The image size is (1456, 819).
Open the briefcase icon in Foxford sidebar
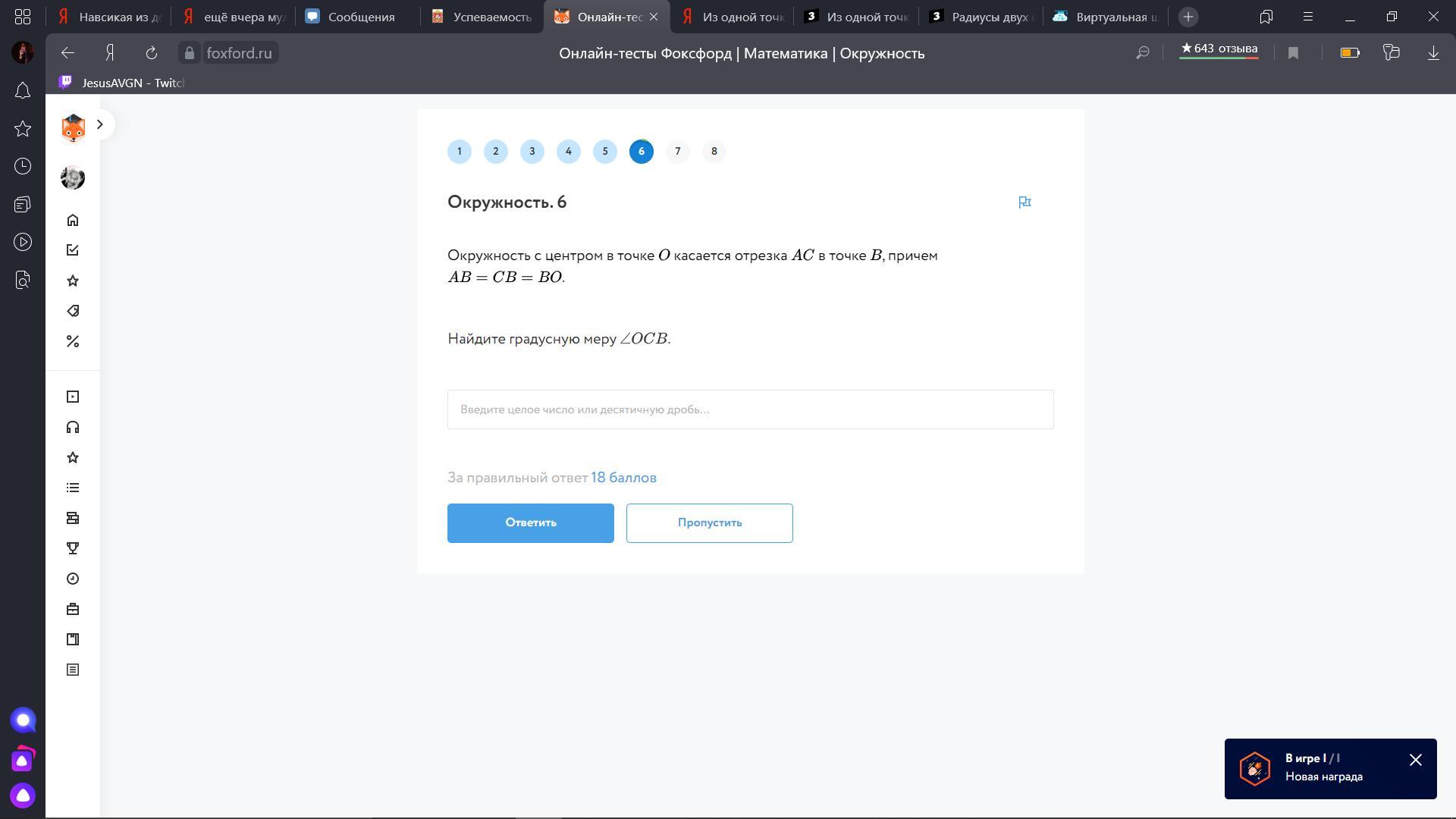click(73, 609)
